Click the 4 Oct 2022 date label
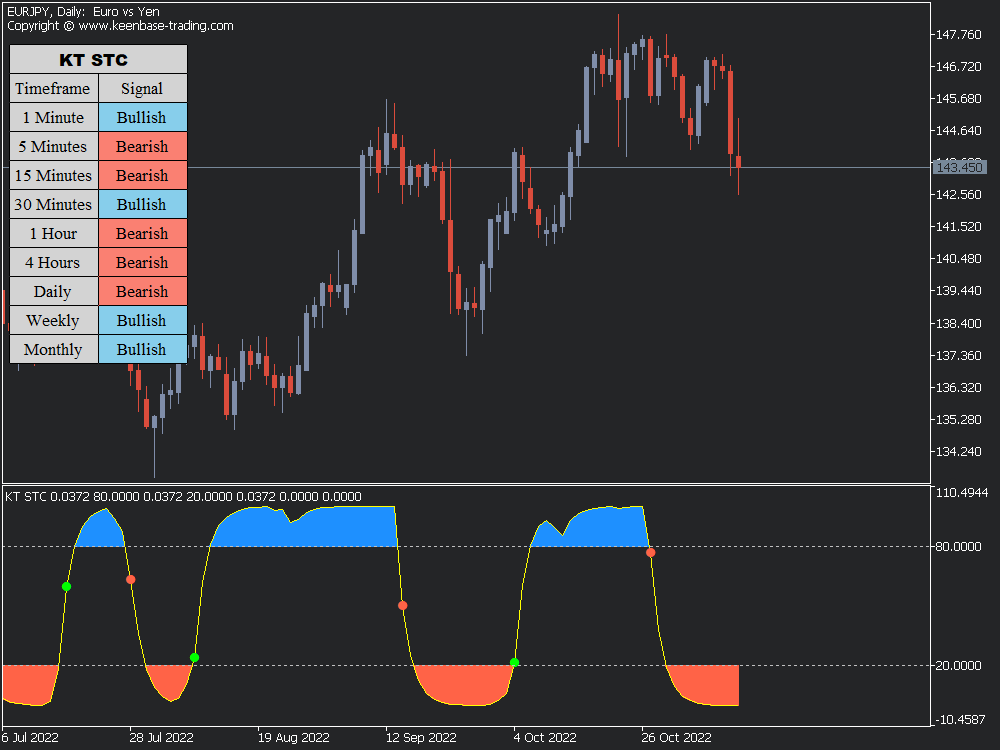Image resolution: width=1000 pixels, height=750 pixels. tap(545, 737)
